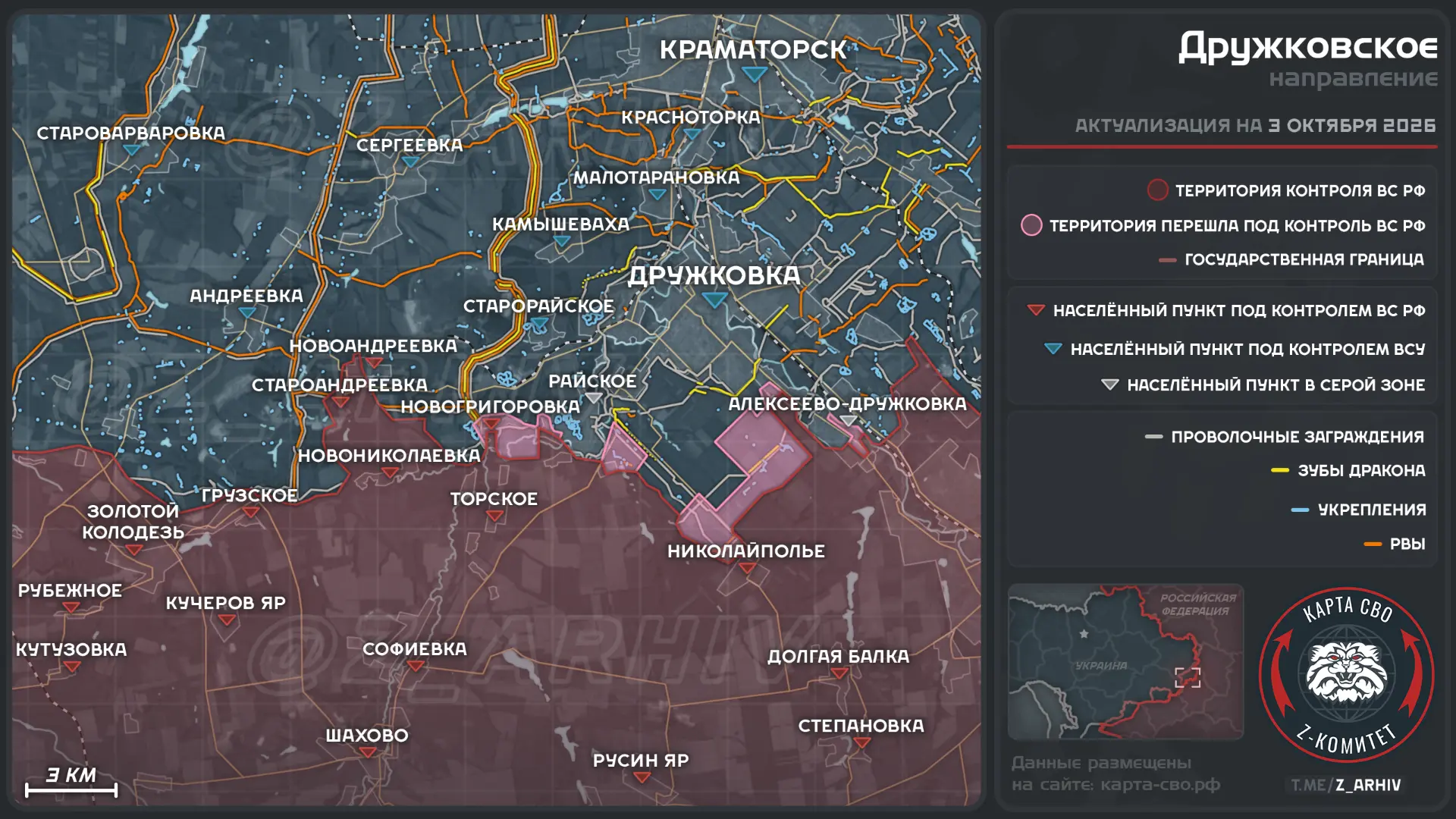This screenshot has height=819, width=1456.
Task: Click the pink newly-controlled territory legend circle
Action: (x=1031, y=225)
